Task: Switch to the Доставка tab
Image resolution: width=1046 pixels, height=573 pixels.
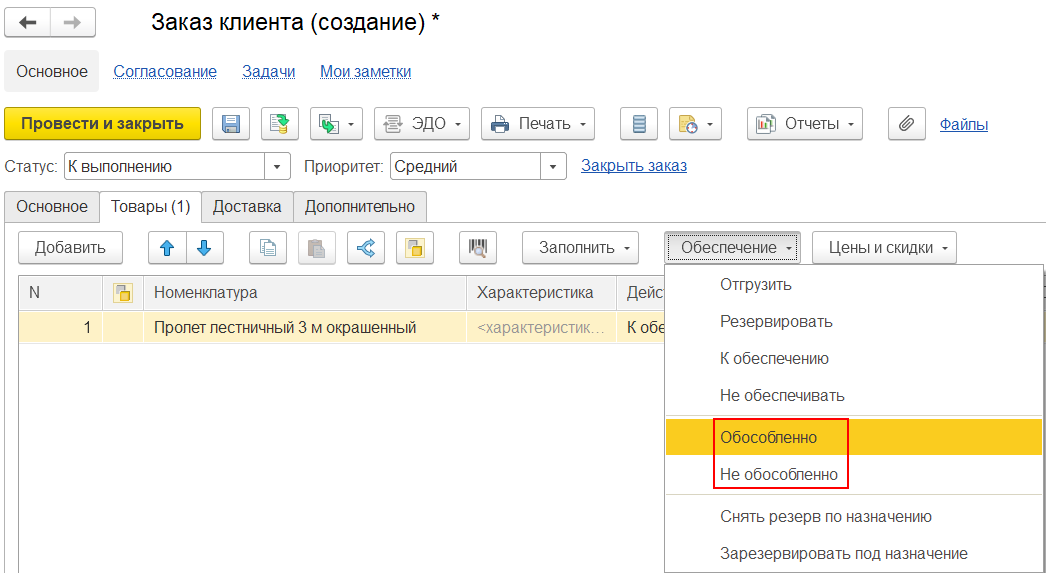Action: (x=247, y=207)
